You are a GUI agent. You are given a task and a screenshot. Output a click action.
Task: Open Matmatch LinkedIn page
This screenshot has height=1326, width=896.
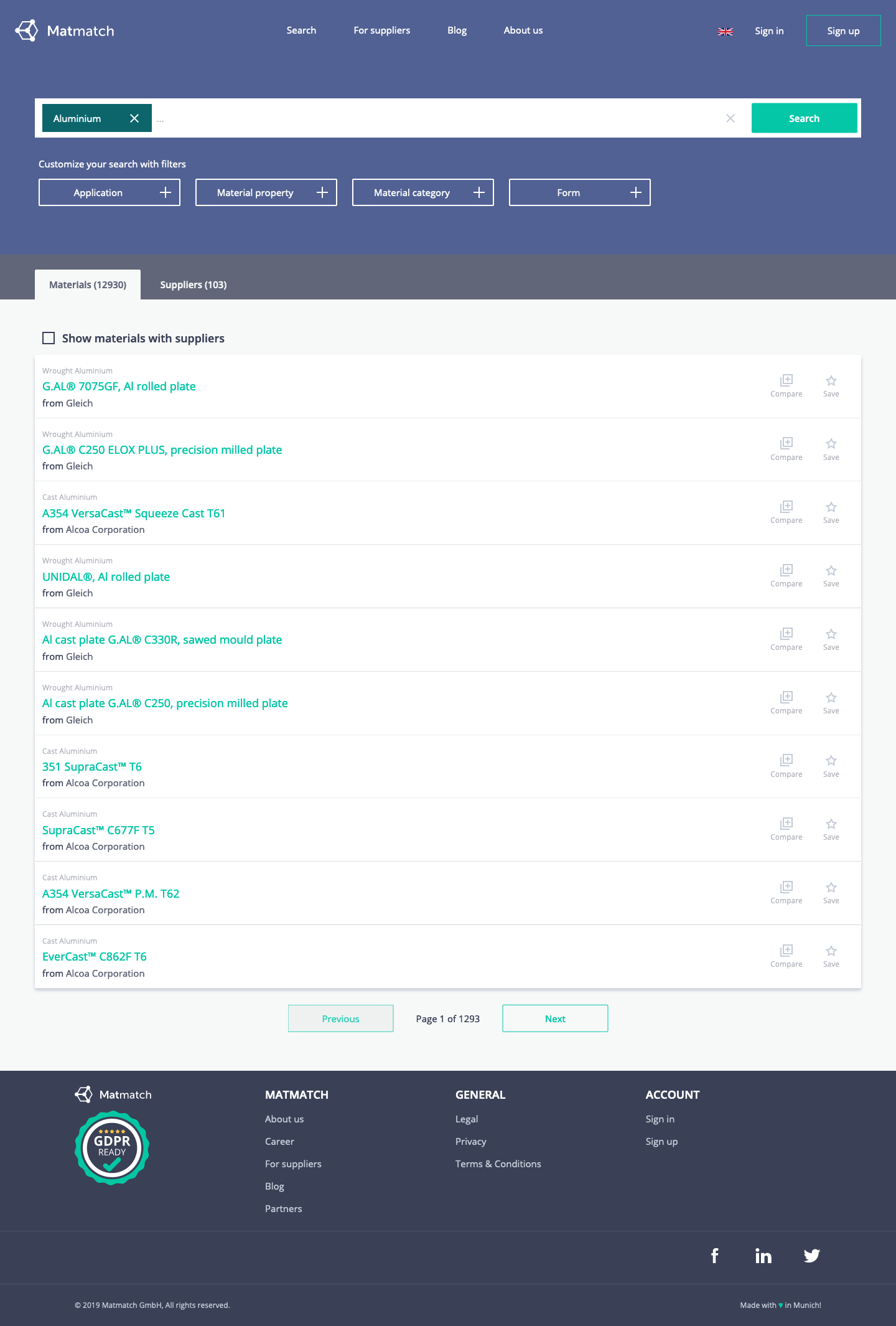click(763, 1256)
